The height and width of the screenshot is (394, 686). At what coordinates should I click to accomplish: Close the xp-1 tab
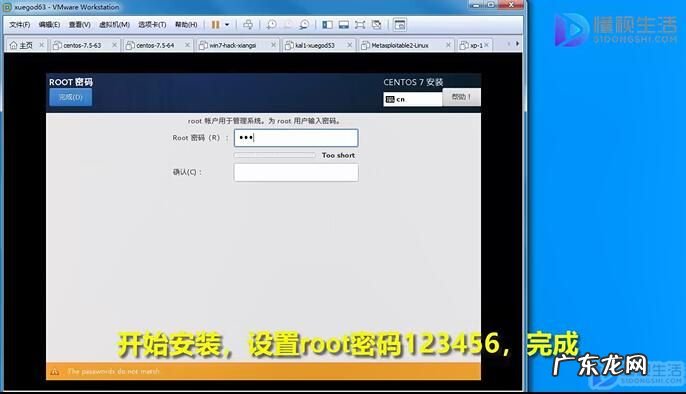[486, 45]
